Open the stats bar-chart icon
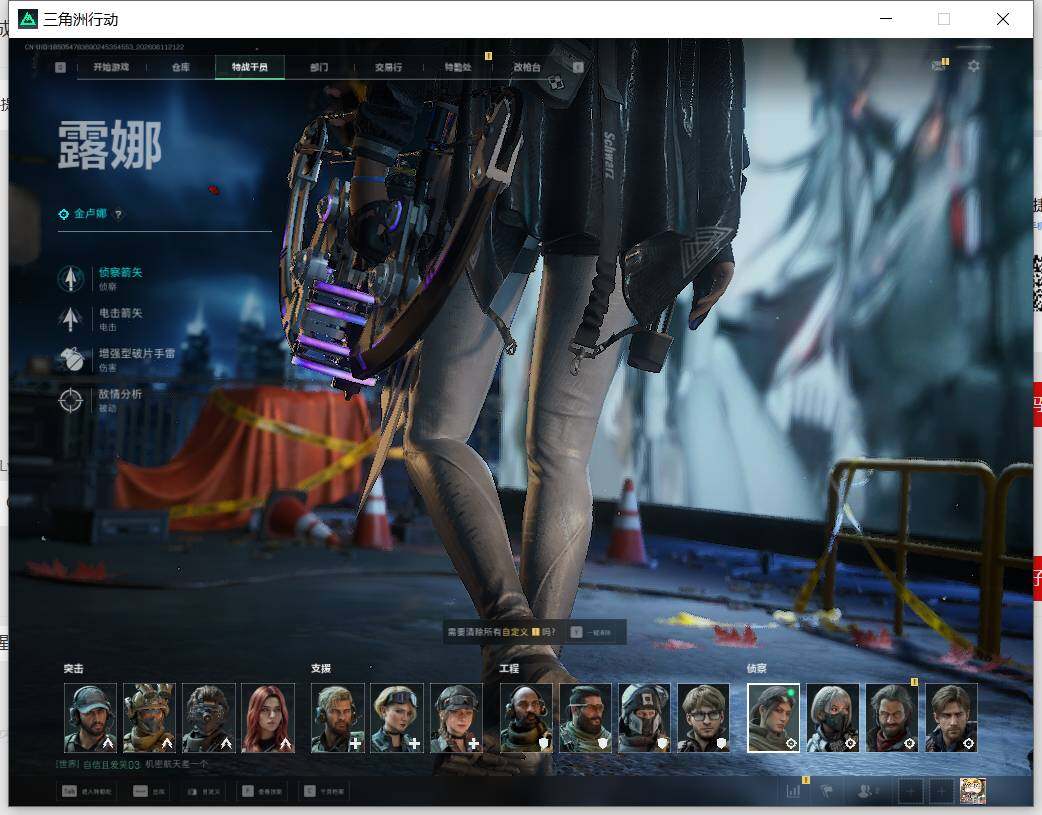Screen dimensions: 1042x815 793,790
